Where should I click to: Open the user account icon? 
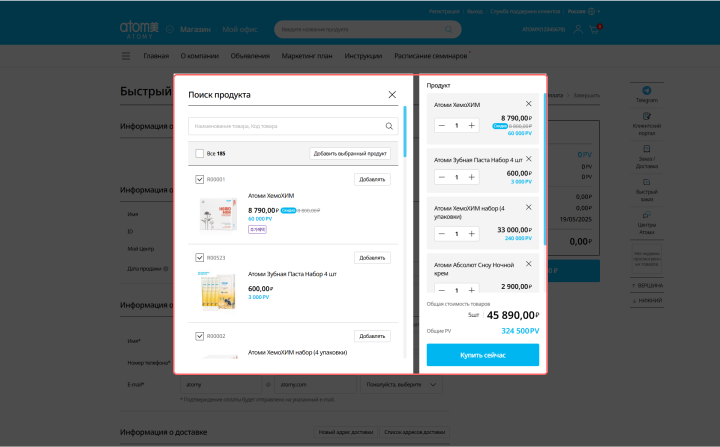pos(578,29)
